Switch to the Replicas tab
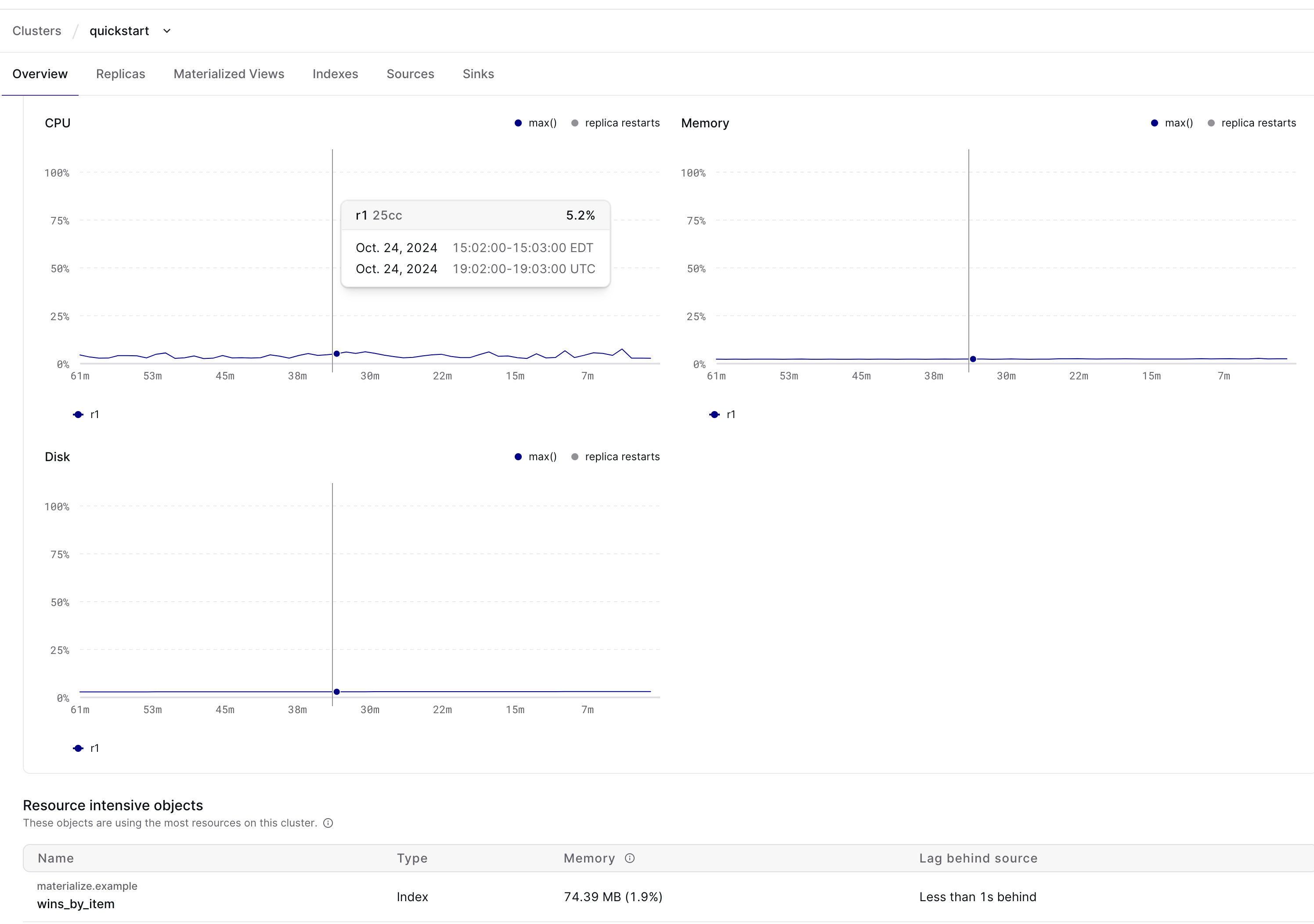The image size is (1314, 924). click(x=120, y=74)
